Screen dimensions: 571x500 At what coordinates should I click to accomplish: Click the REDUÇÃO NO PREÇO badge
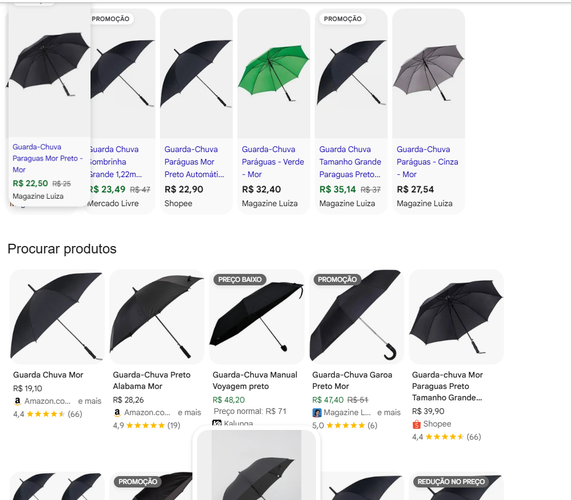[x=451, y=481]
